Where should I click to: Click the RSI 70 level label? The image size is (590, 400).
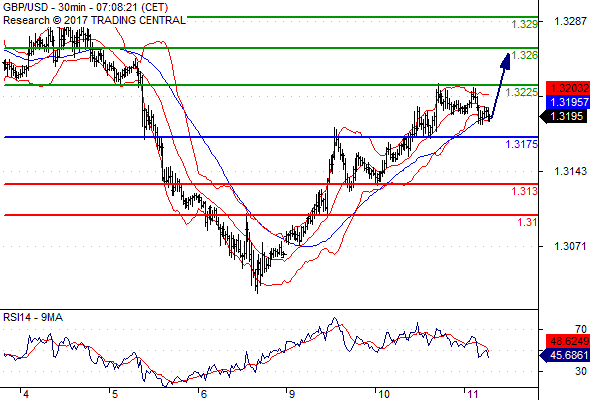pos(581,330)
